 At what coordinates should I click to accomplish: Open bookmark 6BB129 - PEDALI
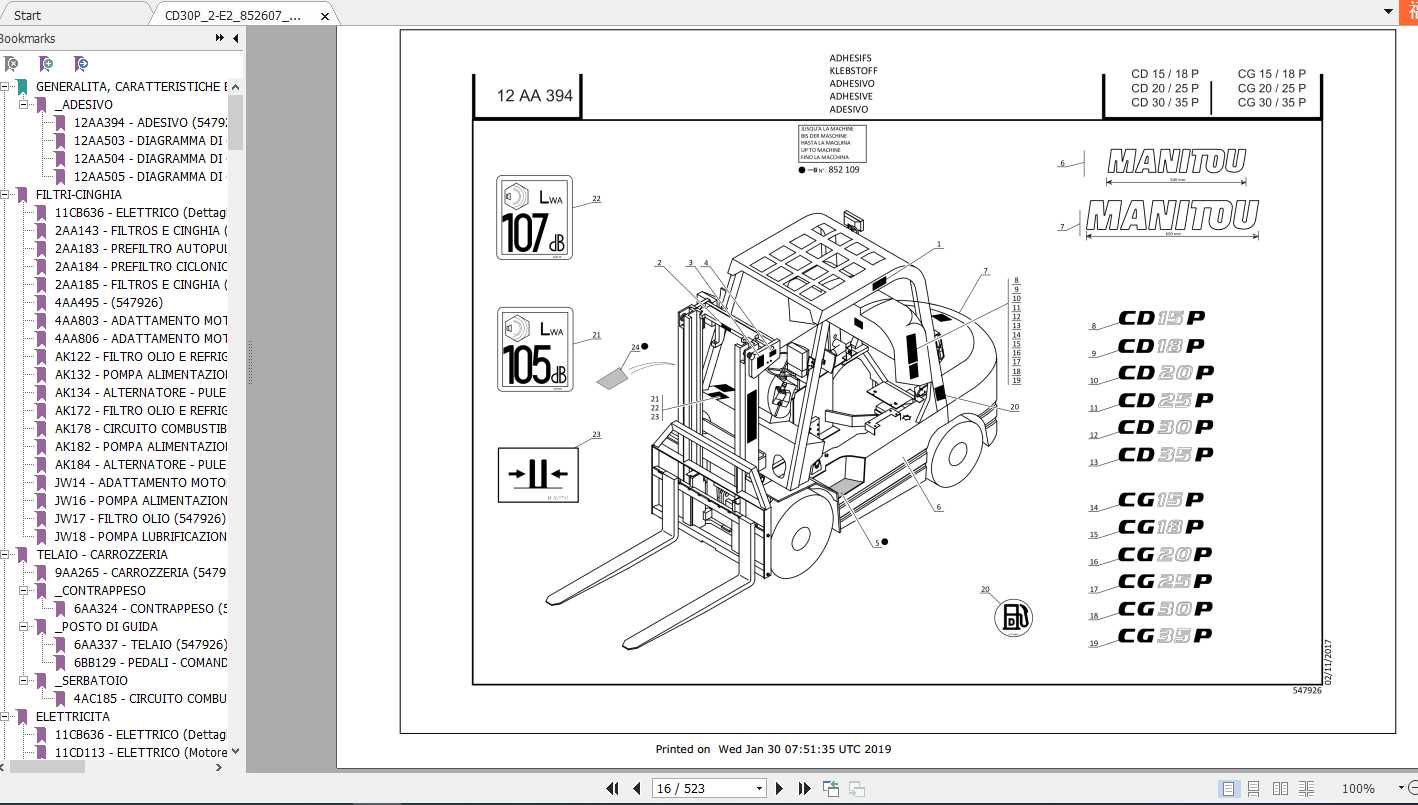(151, 663)
